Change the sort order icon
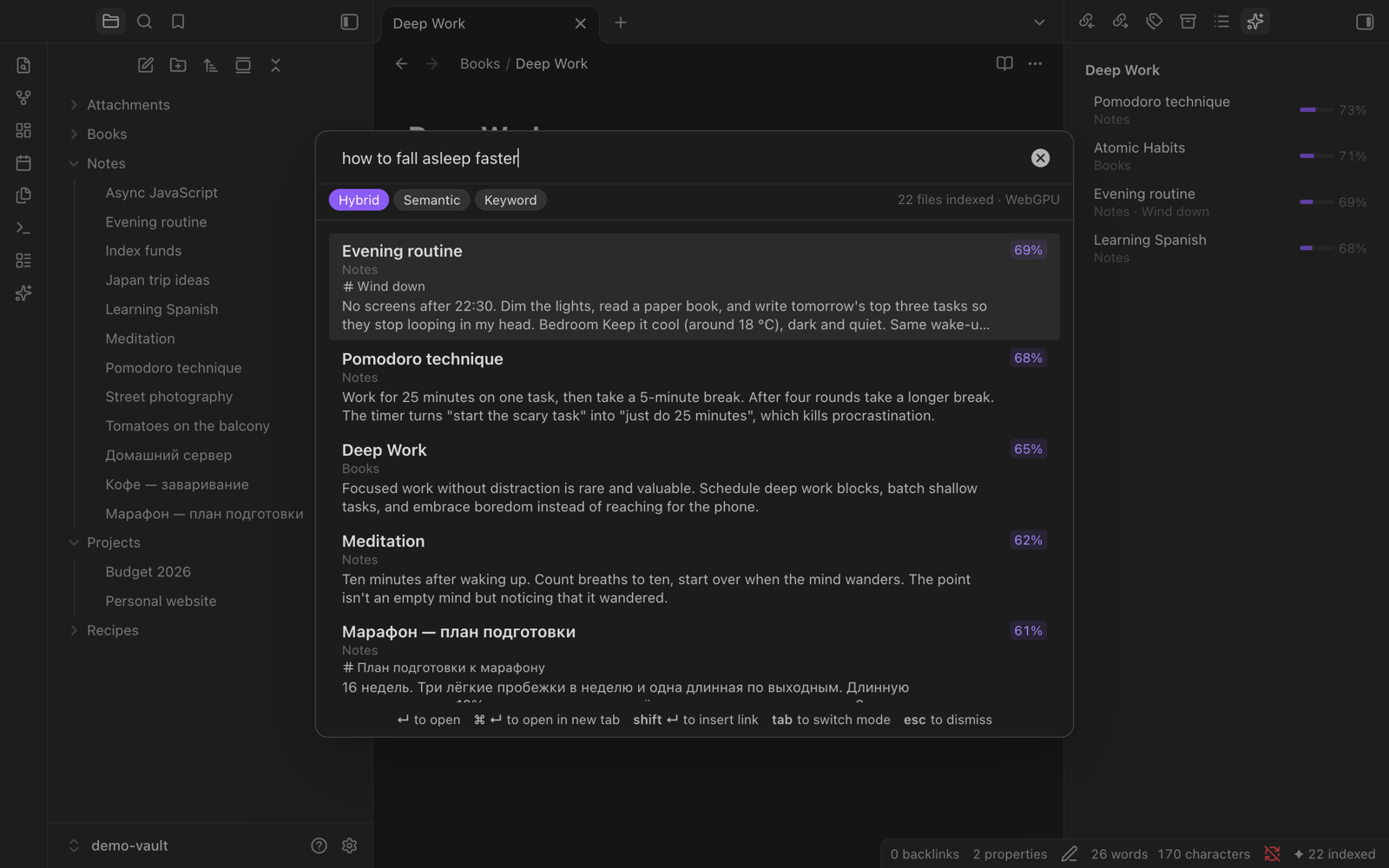 point(210,65)
